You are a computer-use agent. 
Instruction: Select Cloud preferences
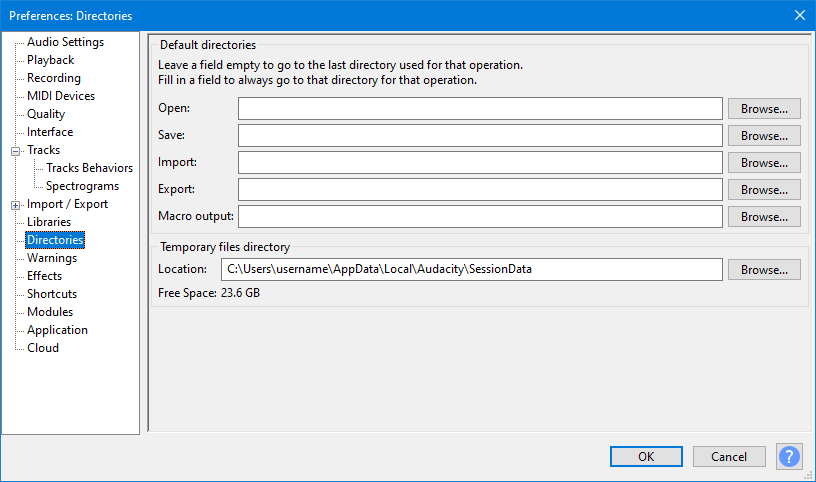tap(43, 348)
